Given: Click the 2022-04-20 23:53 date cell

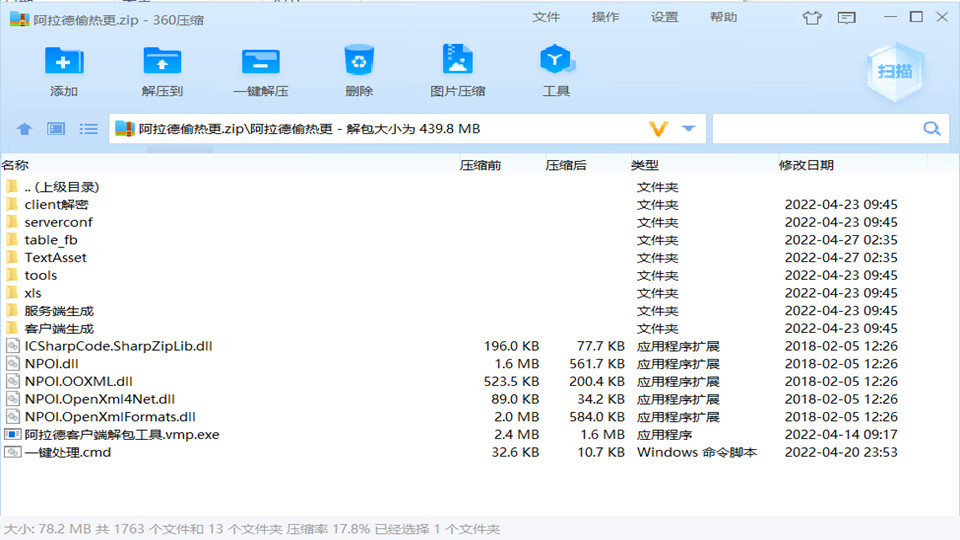Looking at the screenshot, I should point(841,452).
